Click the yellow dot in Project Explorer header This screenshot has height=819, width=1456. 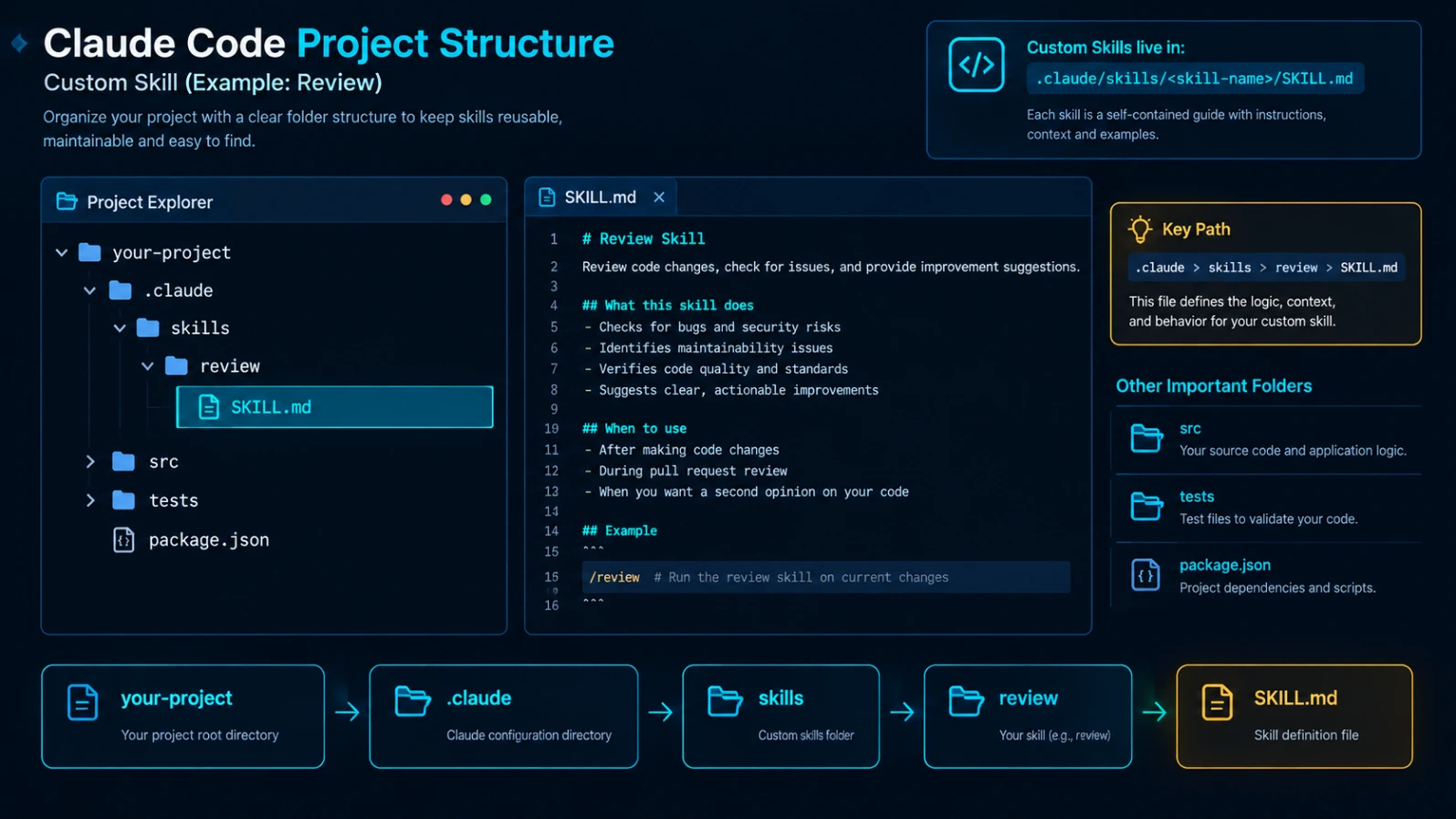(x=466, y=200)
